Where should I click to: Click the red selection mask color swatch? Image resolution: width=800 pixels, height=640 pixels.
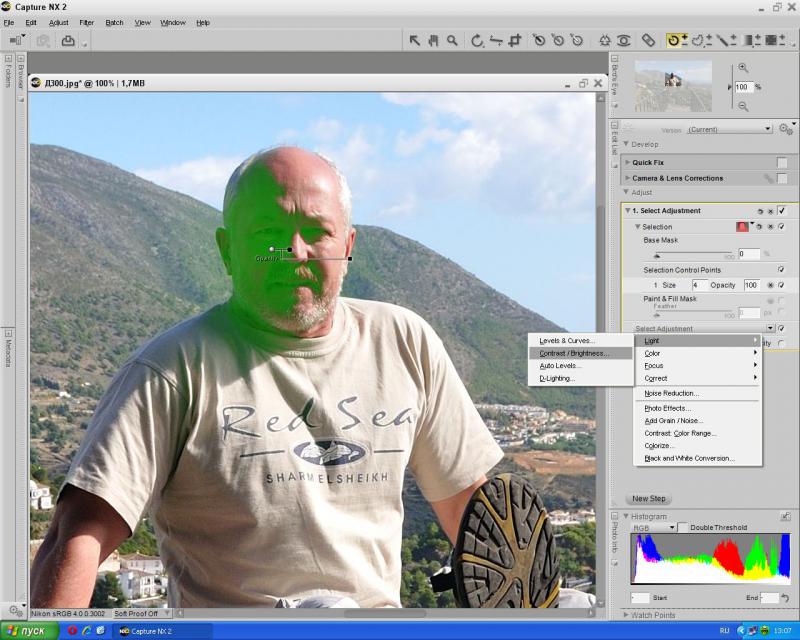coord(742,227)
